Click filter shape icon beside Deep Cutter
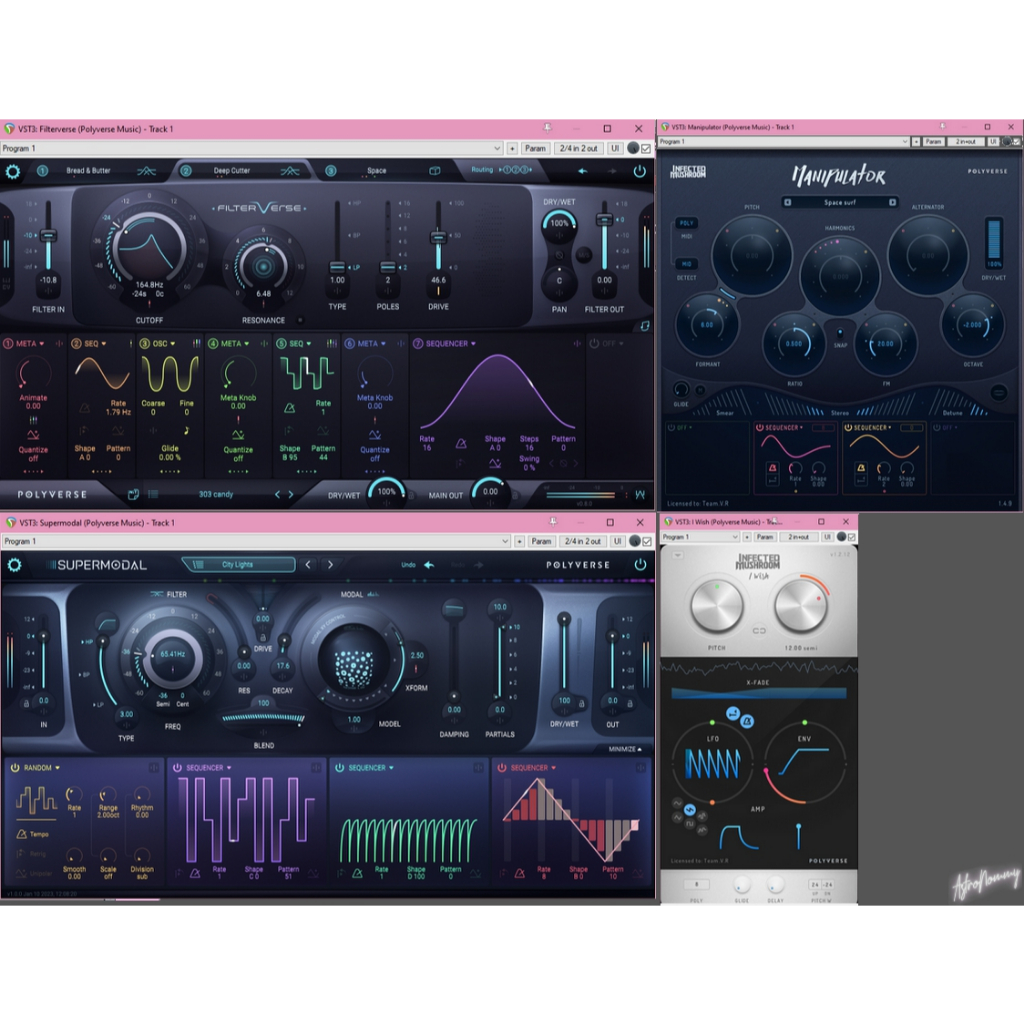 [x=290, y=171]
